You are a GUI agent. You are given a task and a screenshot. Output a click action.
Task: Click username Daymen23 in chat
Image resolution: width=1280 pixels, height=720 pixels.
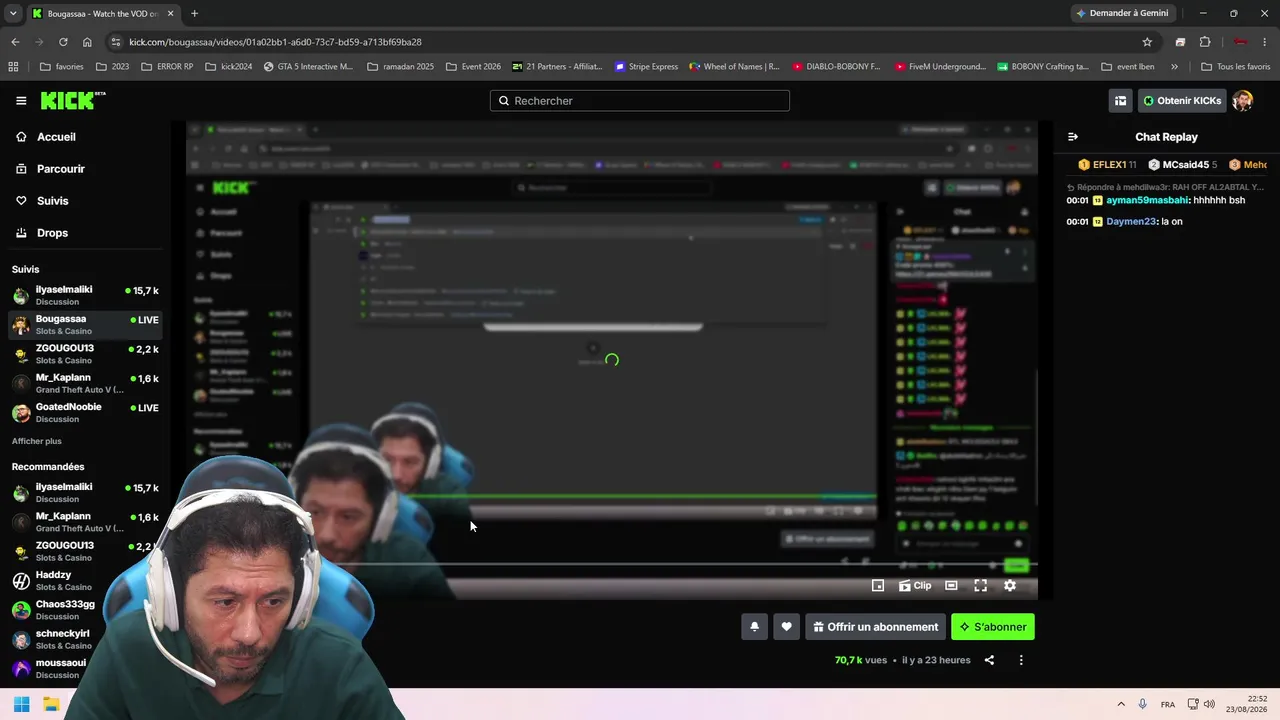(x=1131, y=222)
